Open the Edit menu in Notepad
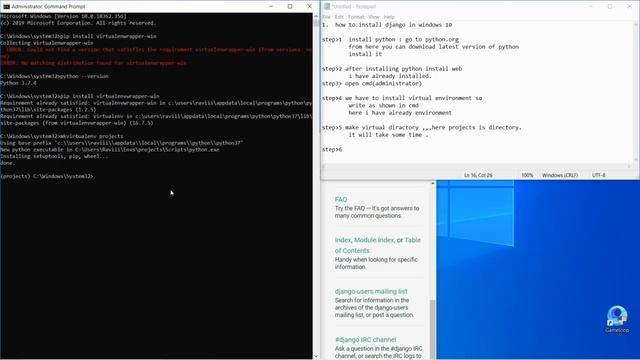The width and height of the screenshot is (640, 360). click(339, 17)
